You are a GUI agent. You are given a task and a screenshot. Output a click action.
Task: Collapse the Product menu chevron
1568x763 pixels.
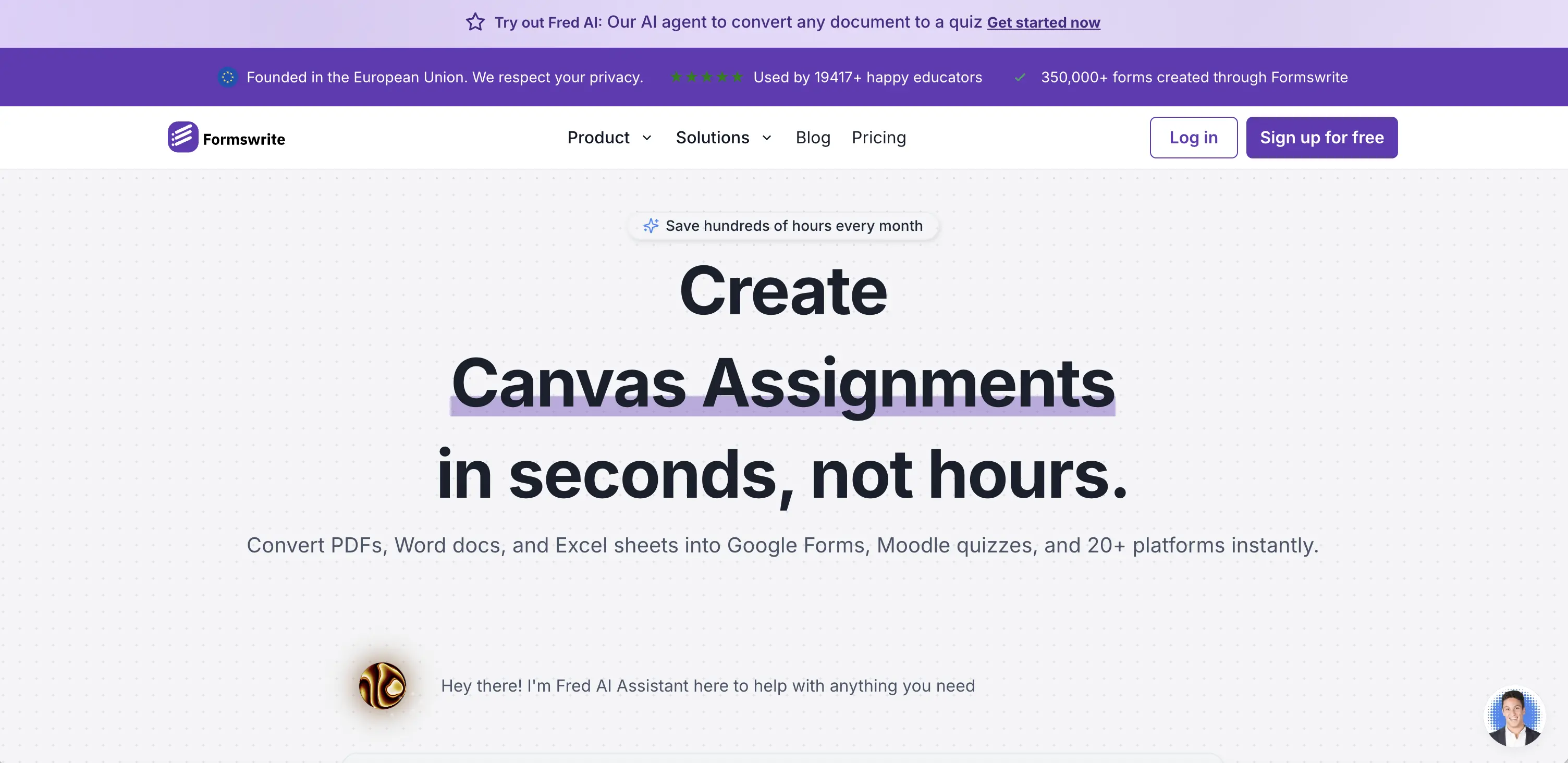[x=647, y=138]
